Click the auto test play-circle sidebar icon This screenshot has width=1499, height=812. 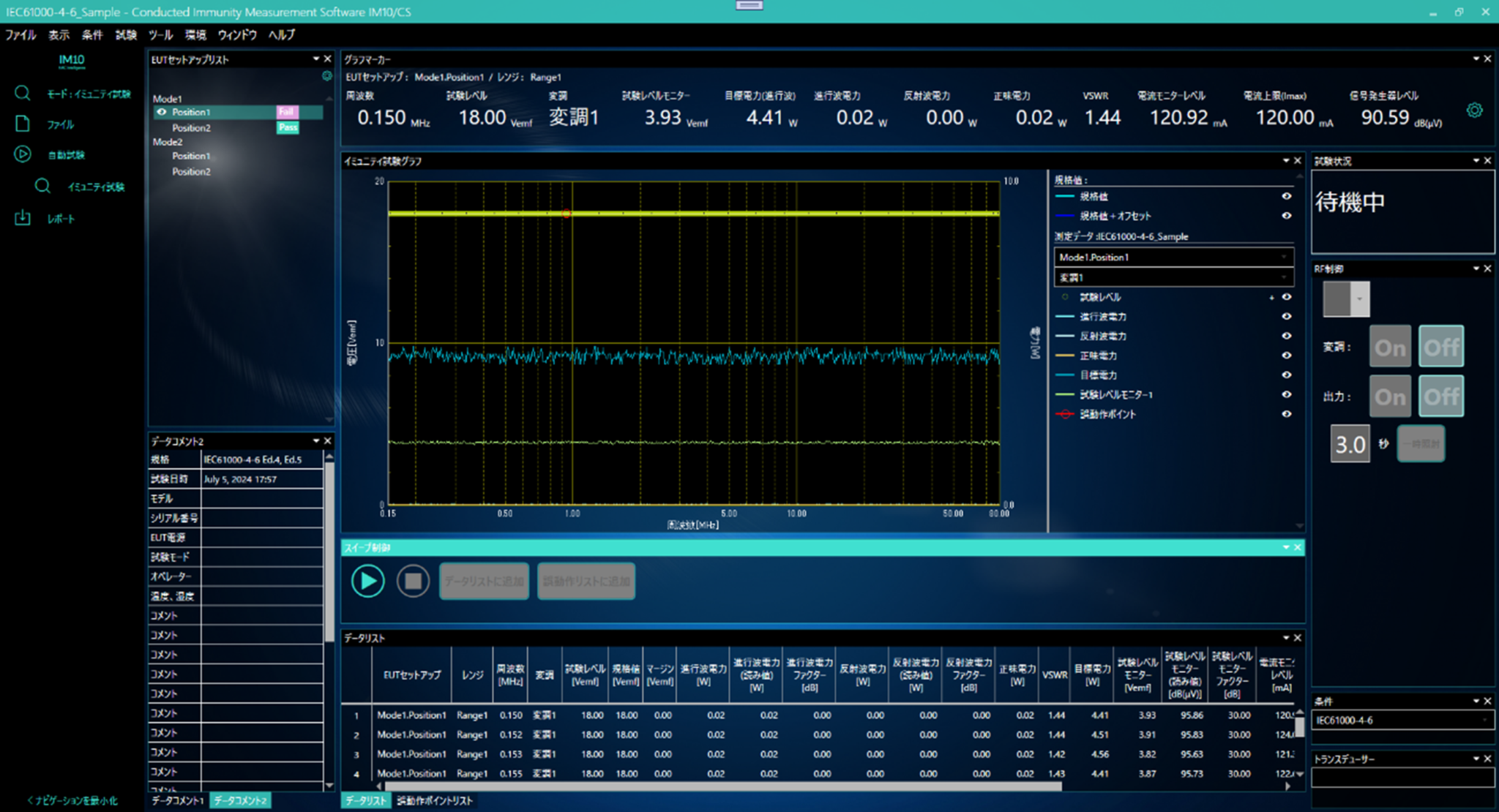pos(23,154)
